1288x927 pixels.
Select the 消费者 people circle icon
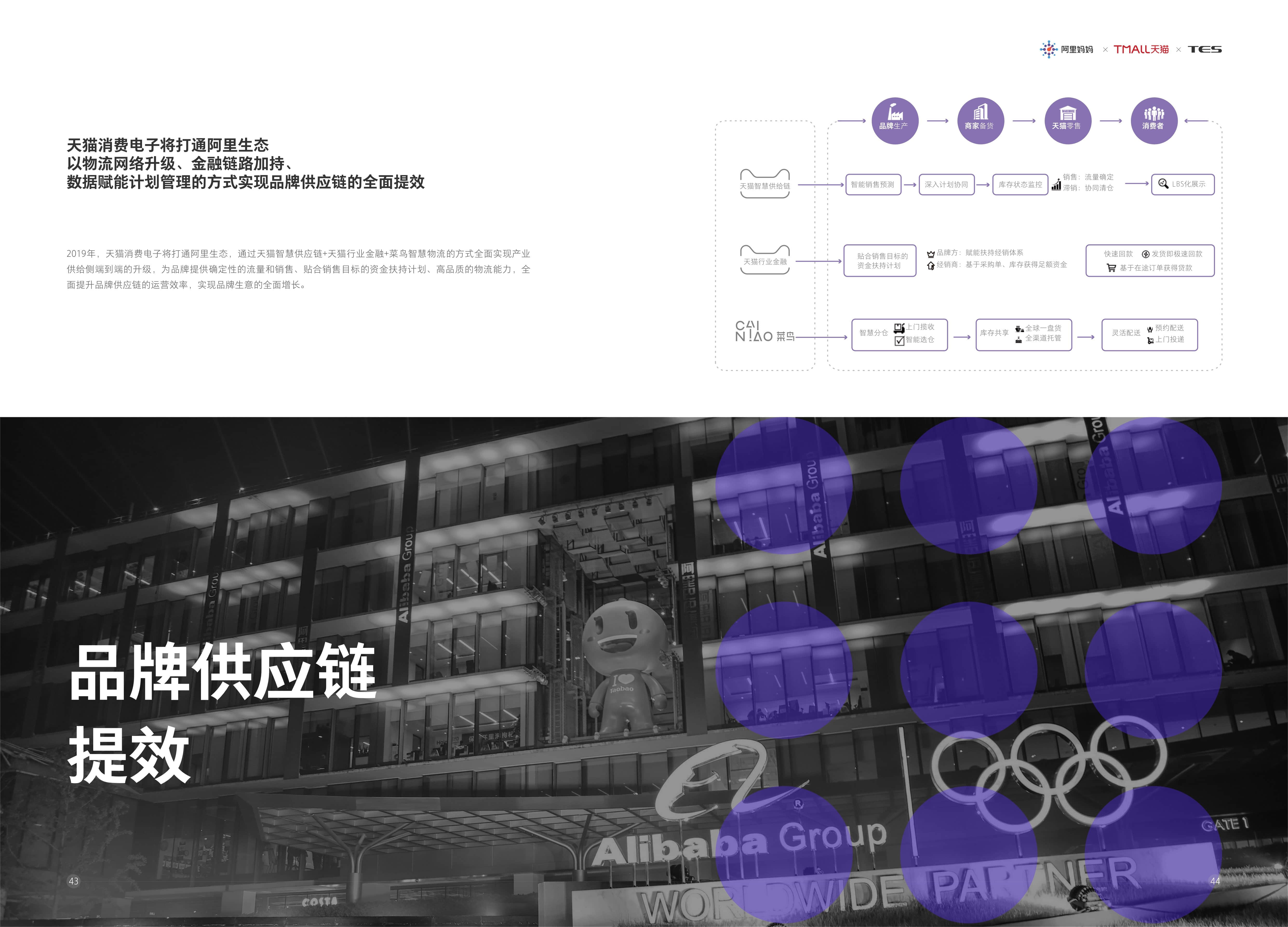click(1154, 120)
